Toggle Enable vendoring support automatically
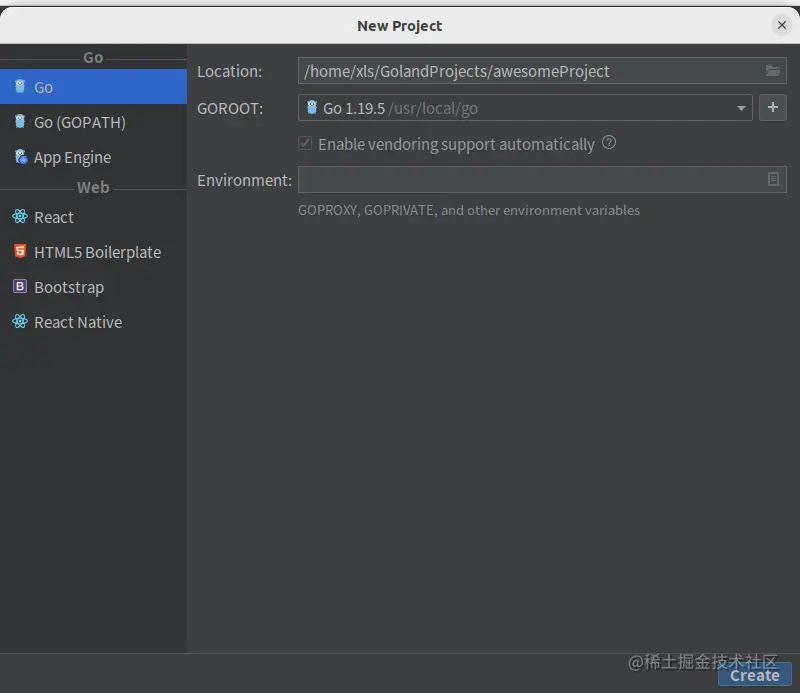The width and height of the screenshot is (800, 693). 305,143
